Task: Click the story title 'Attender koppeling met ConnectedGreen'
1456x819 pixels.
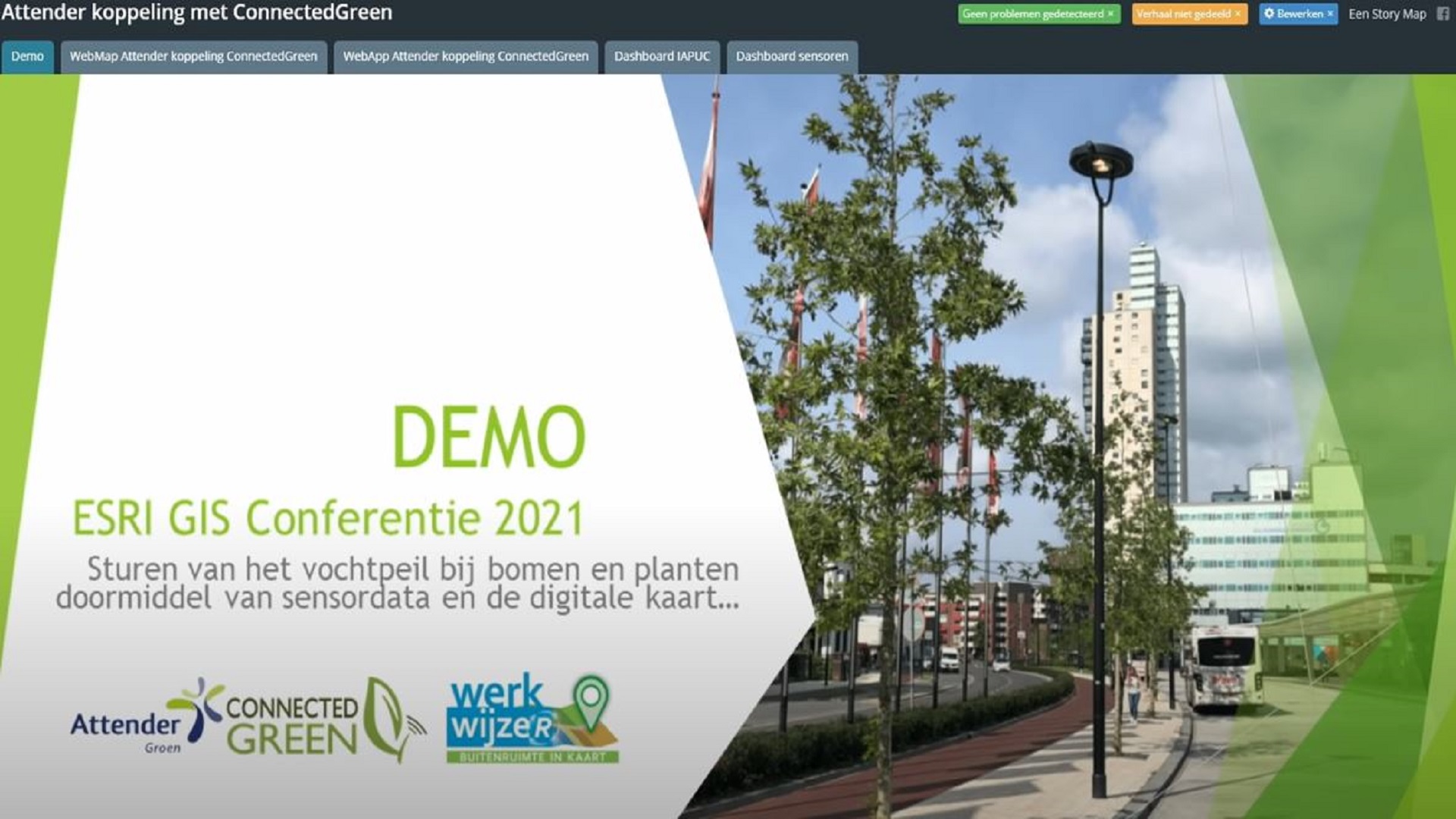Action: tap(197, 12)
